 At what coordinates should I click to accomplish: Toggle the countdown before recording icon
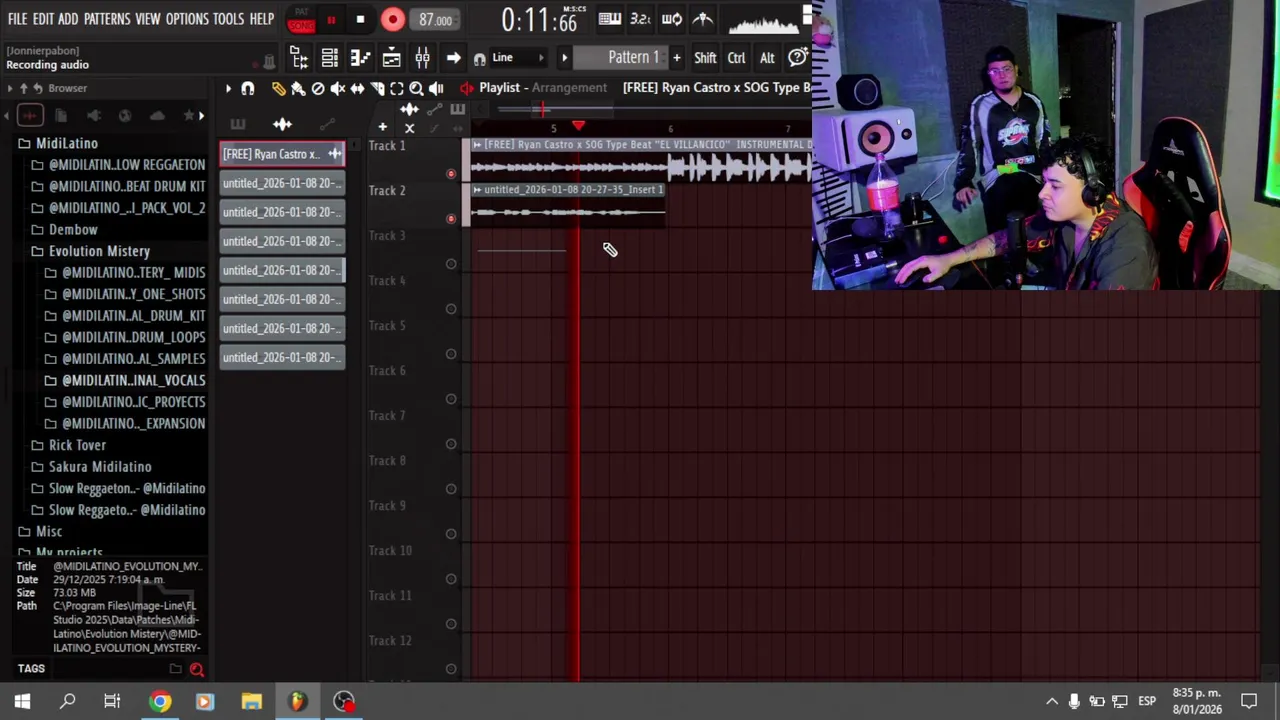[641, 19]
